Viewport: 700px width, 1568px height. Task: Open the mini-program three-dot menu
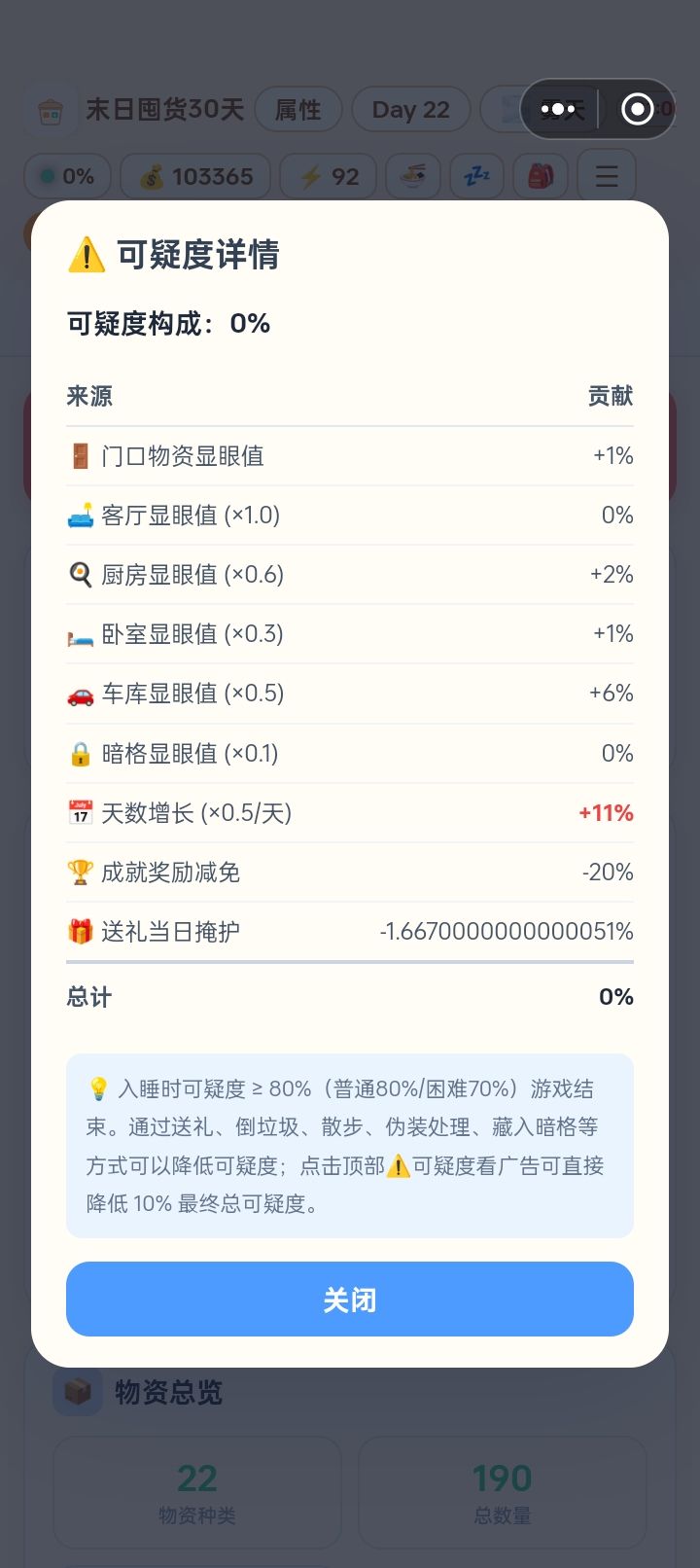tap(558, 109)
